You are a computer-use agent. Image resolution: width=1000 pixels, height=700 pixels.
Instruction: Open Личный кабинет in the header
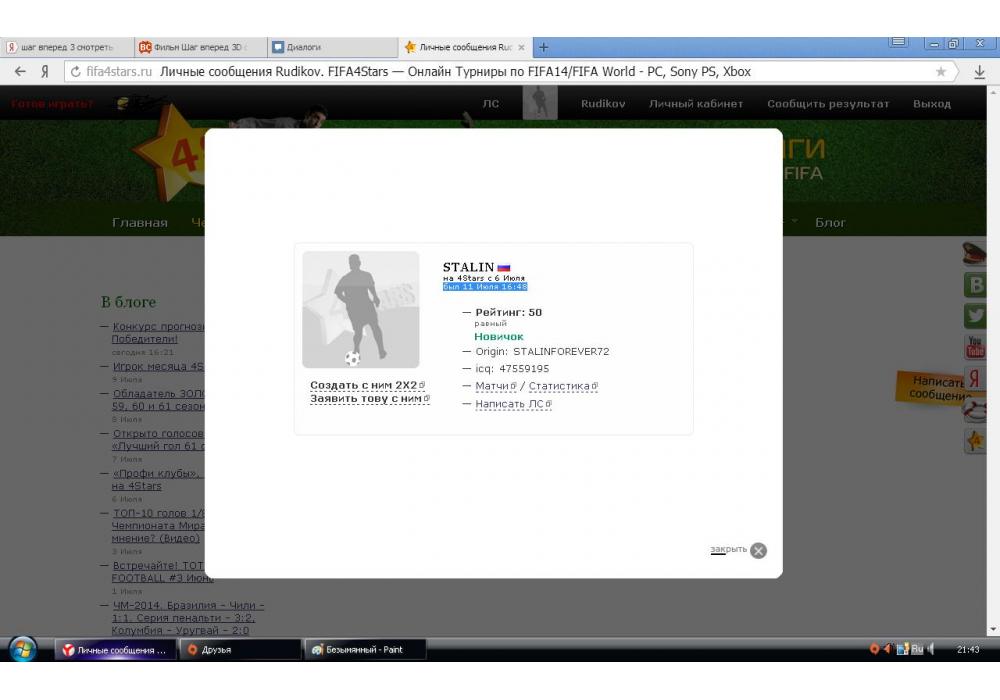pyautogui.click(x=696, y=103)
